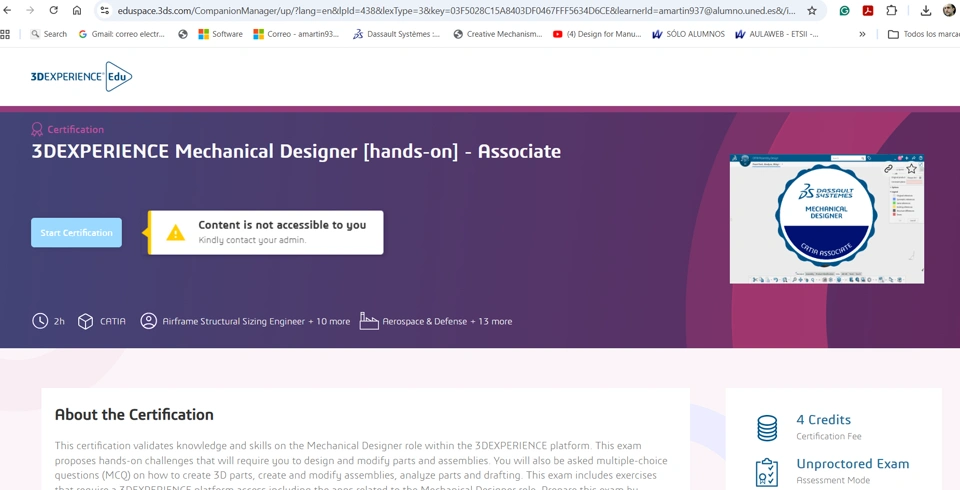This screenshot has height=490, width=960.
Task: Click the 2h duration clock icon
Action: tap(40, 321)
